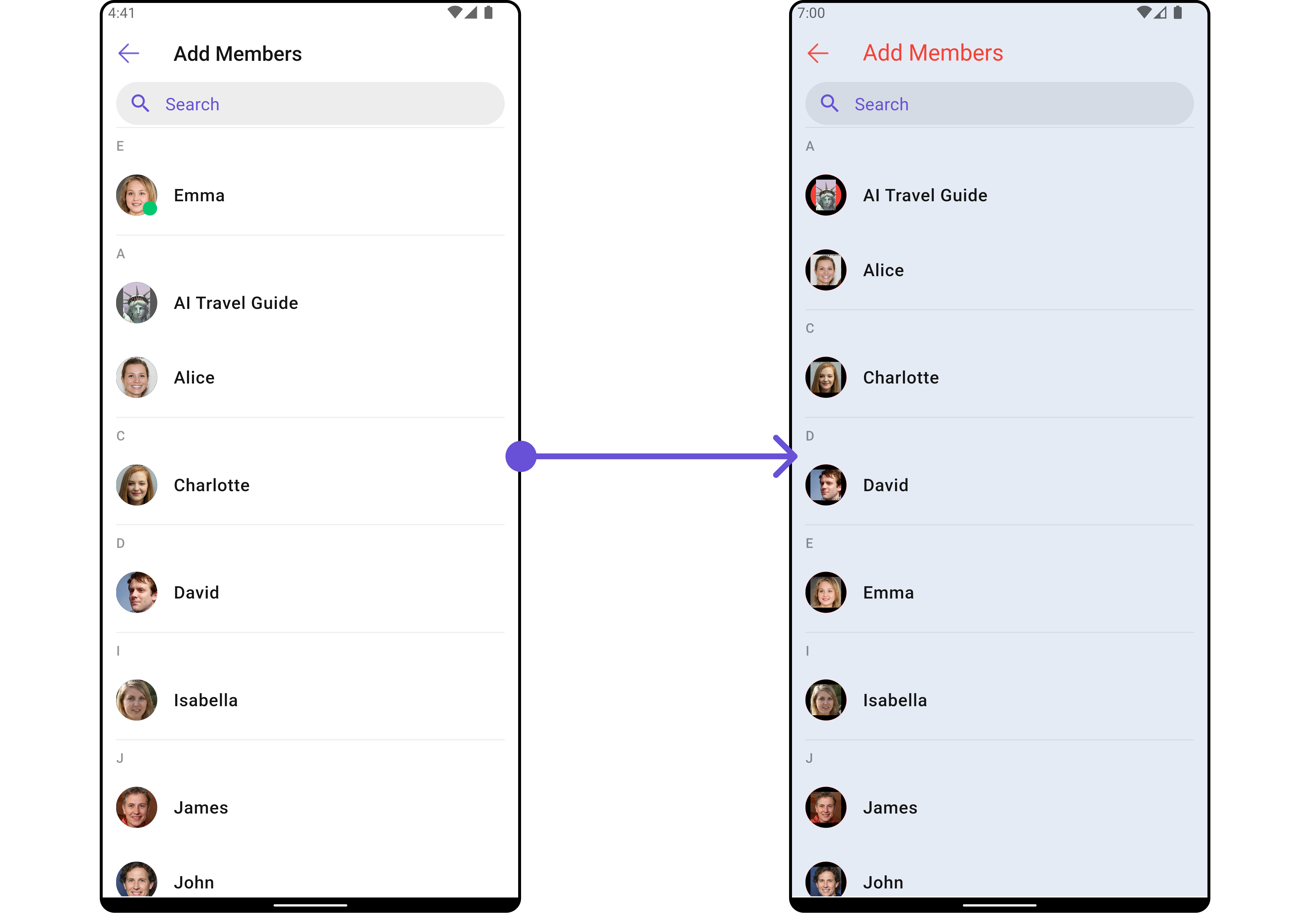This screenshot has height=913, width=1316.
Task: Tap the home indicator bar on the left phone
Action: click(310, 906)
